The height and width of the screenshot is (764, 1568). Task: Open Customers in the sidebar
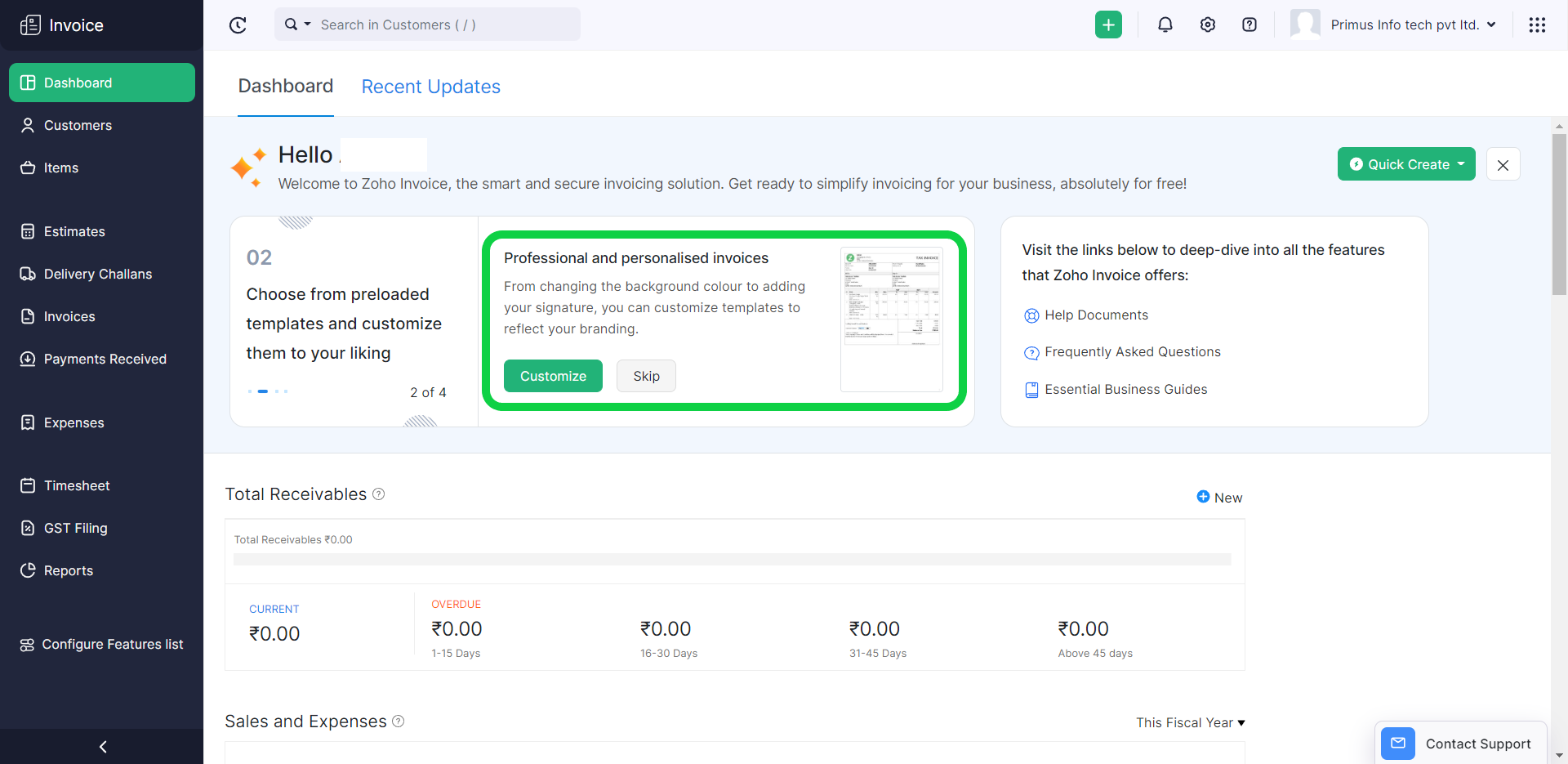102,125
